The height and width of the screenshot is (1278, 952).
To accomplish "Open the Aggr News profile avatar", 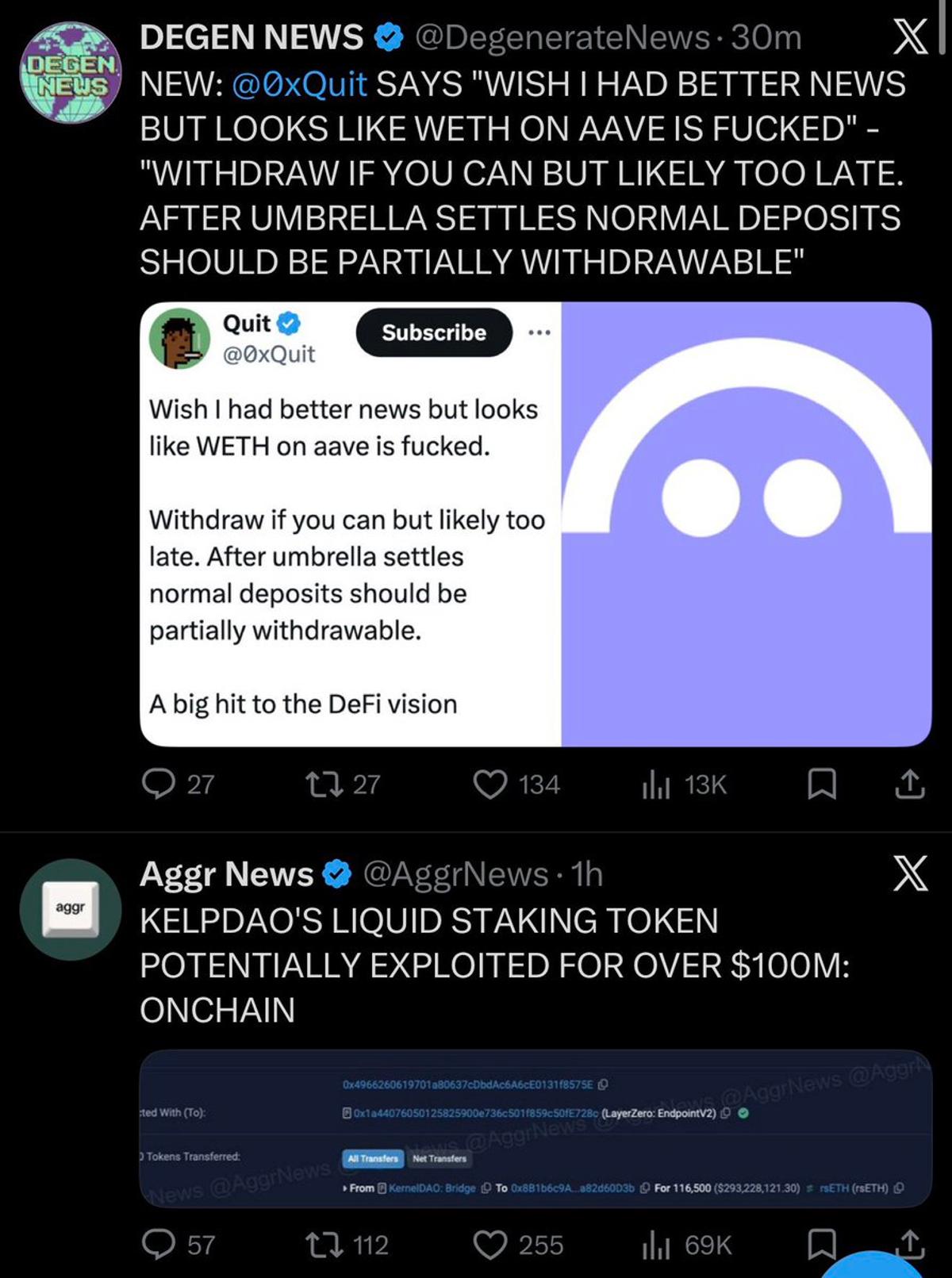I will coord(71,909).
